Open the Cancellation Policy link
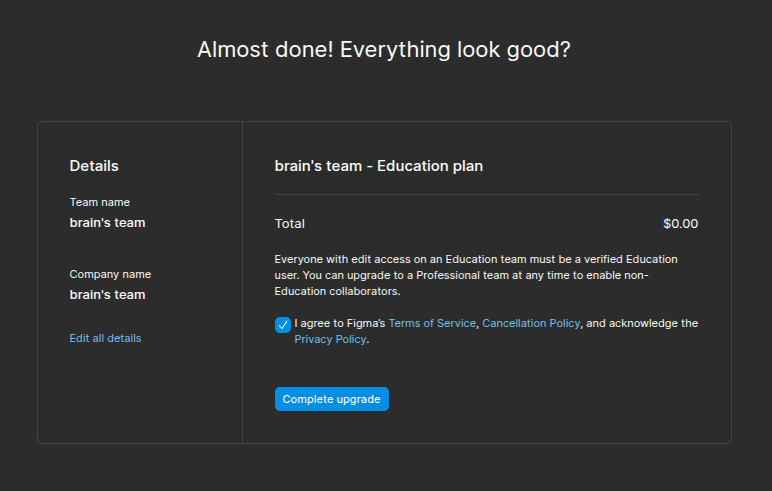Viewport: 772px width, 491px height. pyautogui.click(x=531, y=324)
